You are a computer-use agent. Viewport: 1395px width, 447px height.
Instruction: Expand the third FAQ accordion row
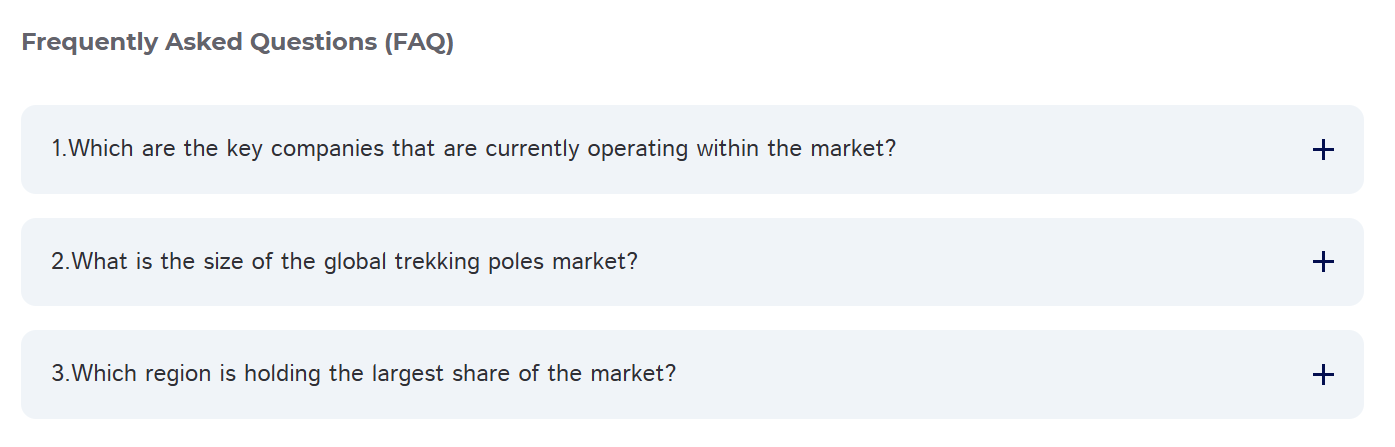pos(690,375)
